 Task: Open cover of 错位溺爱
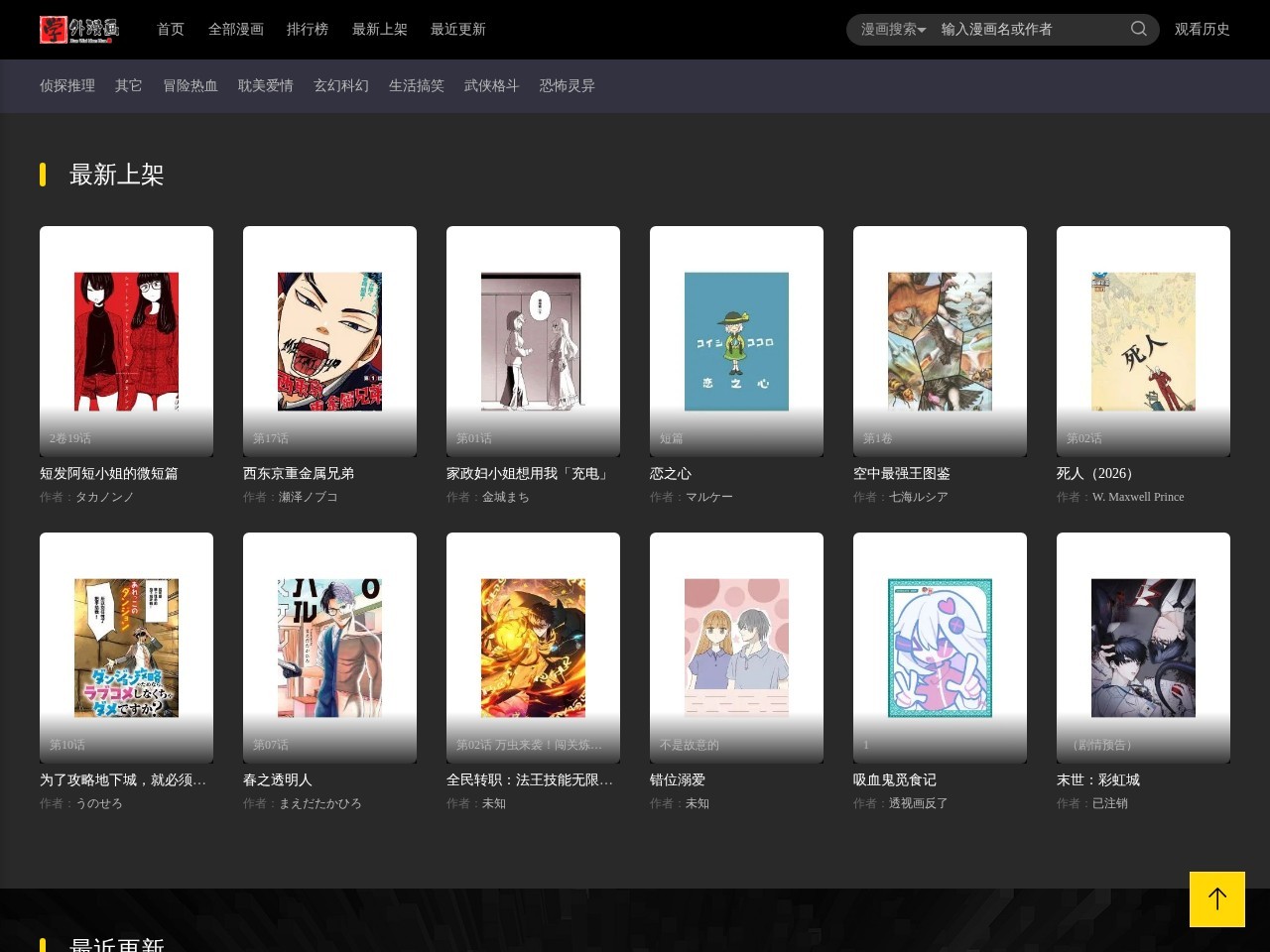coord(736,648)
